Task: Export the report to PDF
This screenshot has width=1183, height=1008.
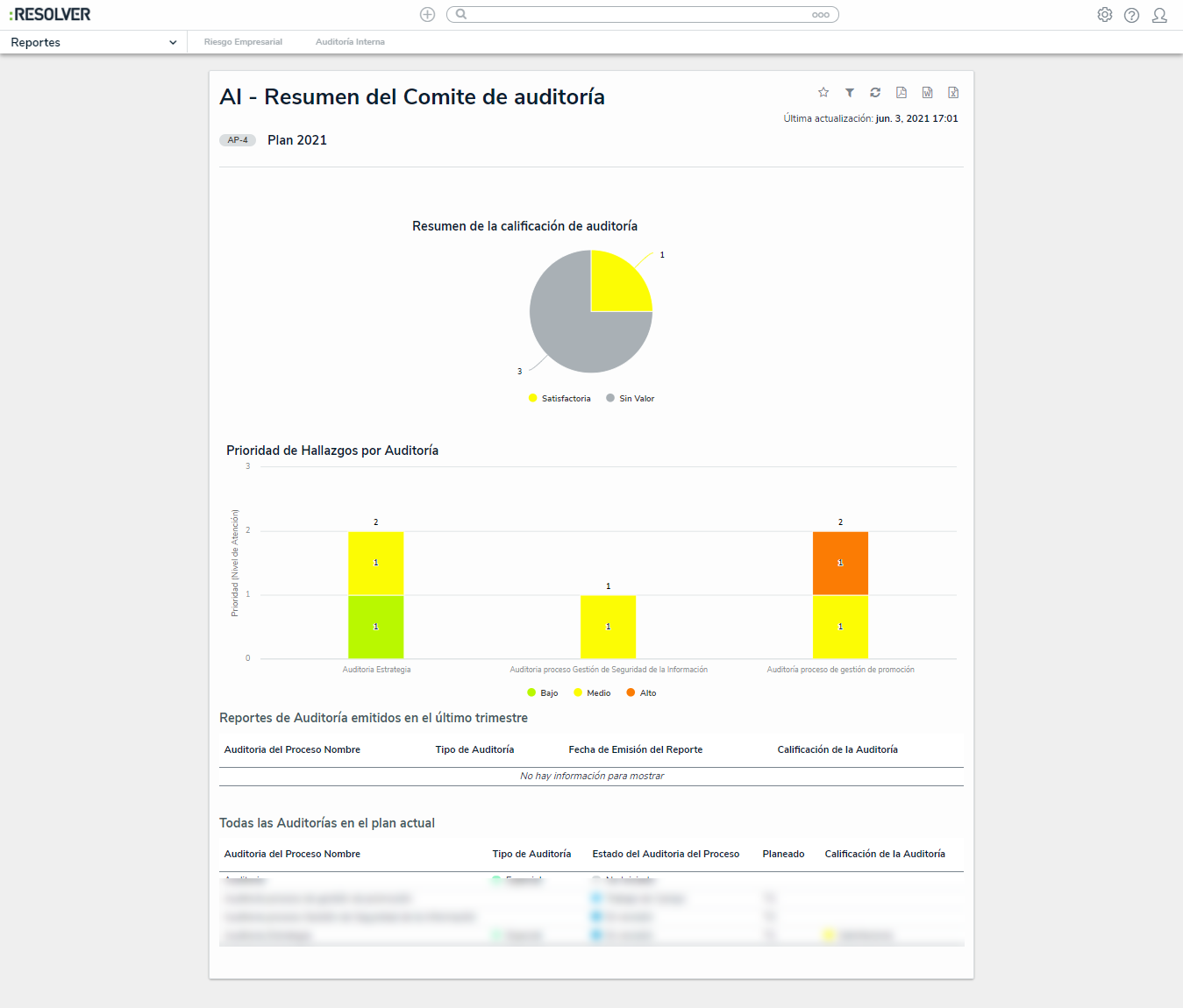Action: (x=902, y=93)
